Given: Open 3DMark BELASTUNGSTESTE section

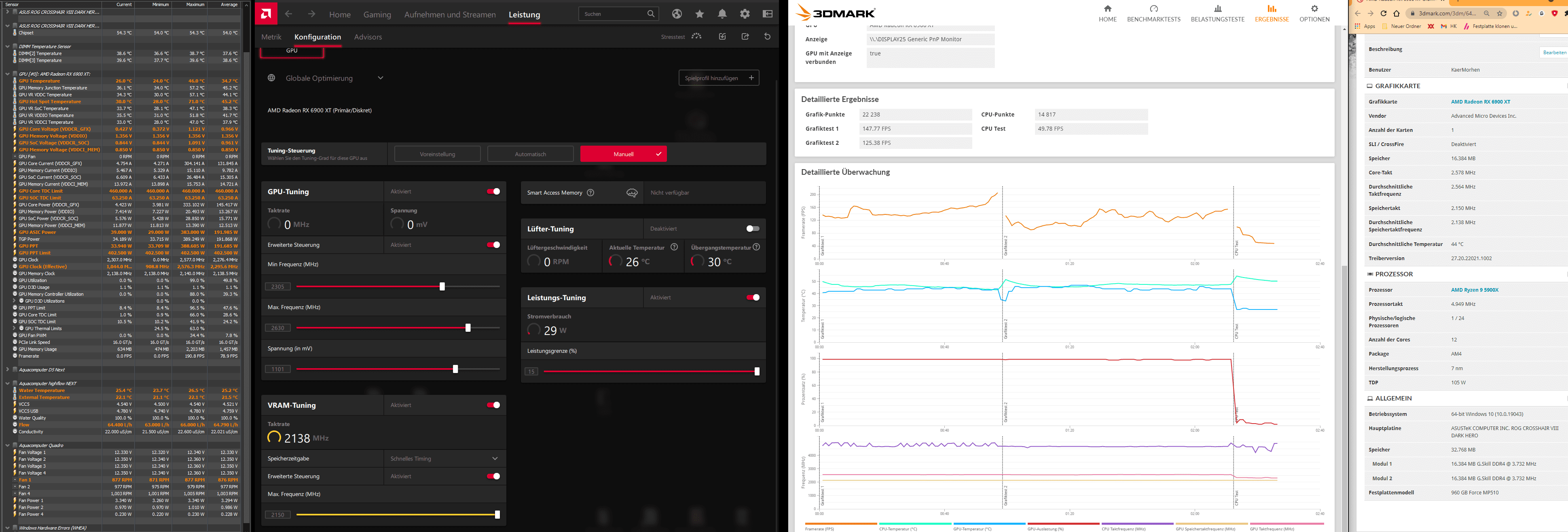Looking at the screenshot, I should [1217, 13].
